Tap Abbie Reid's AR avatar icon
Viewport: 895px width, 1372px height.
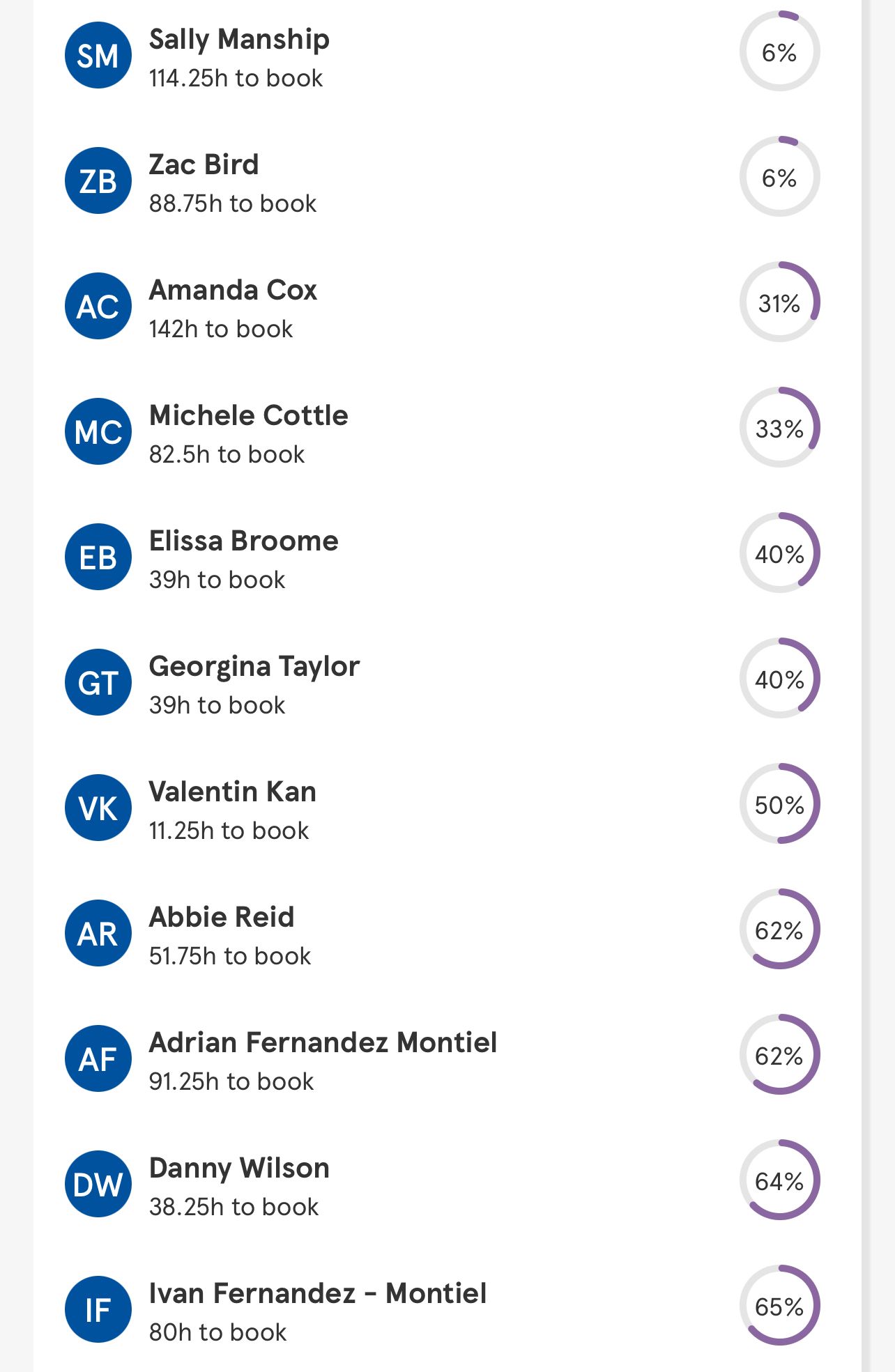point(98,933)
